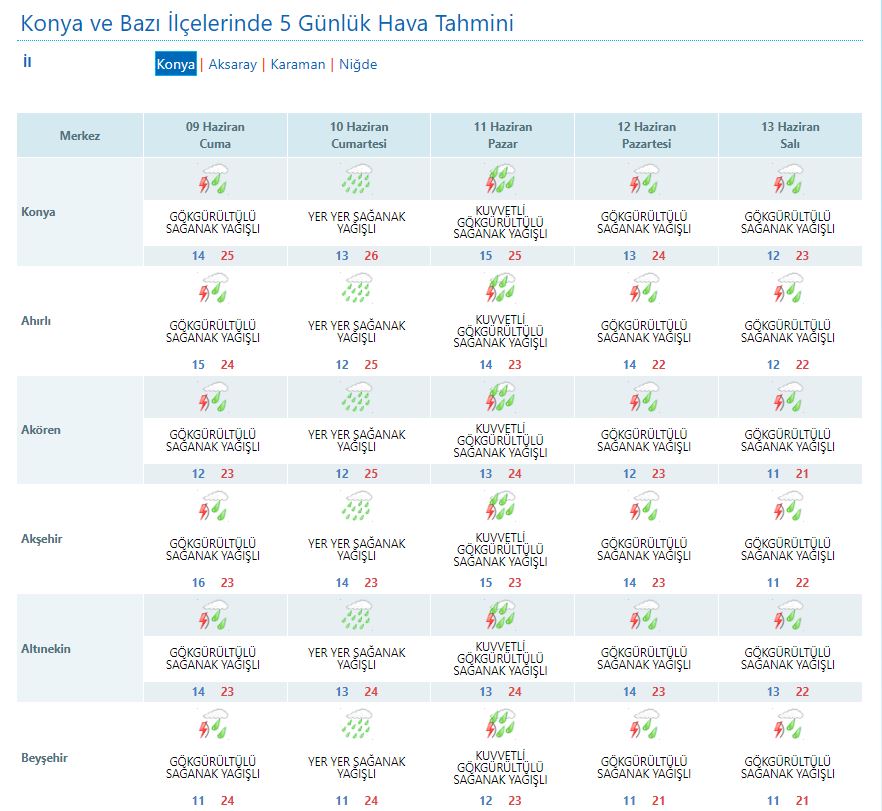The width and height of the screenshot is (882, 811).
Task: Click the 11 Haziran Pazar column header
Action: [503, 136]
